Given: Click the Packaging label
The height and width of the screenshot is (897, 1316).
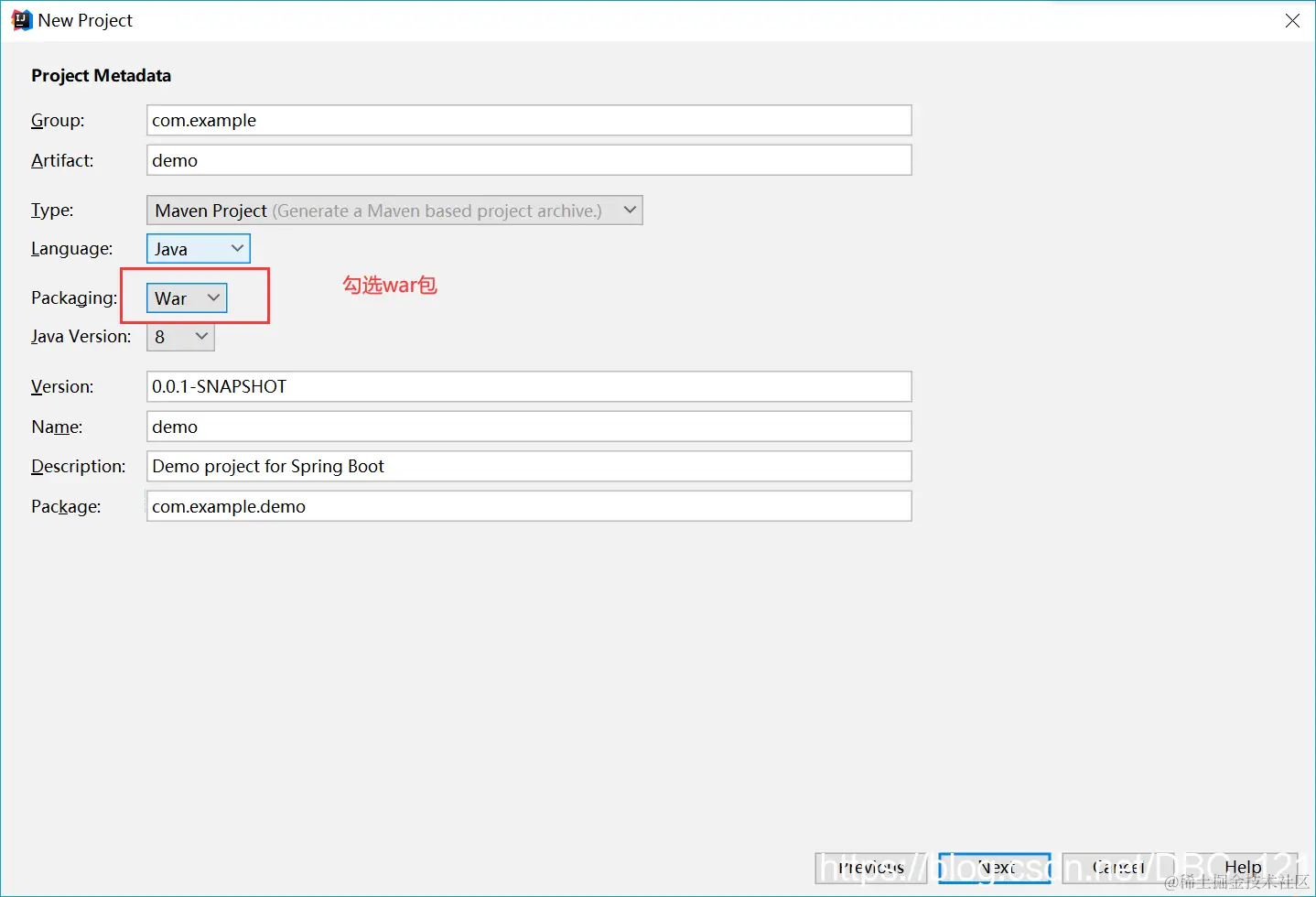Looking at the screenshot, I should pos(74,298).
